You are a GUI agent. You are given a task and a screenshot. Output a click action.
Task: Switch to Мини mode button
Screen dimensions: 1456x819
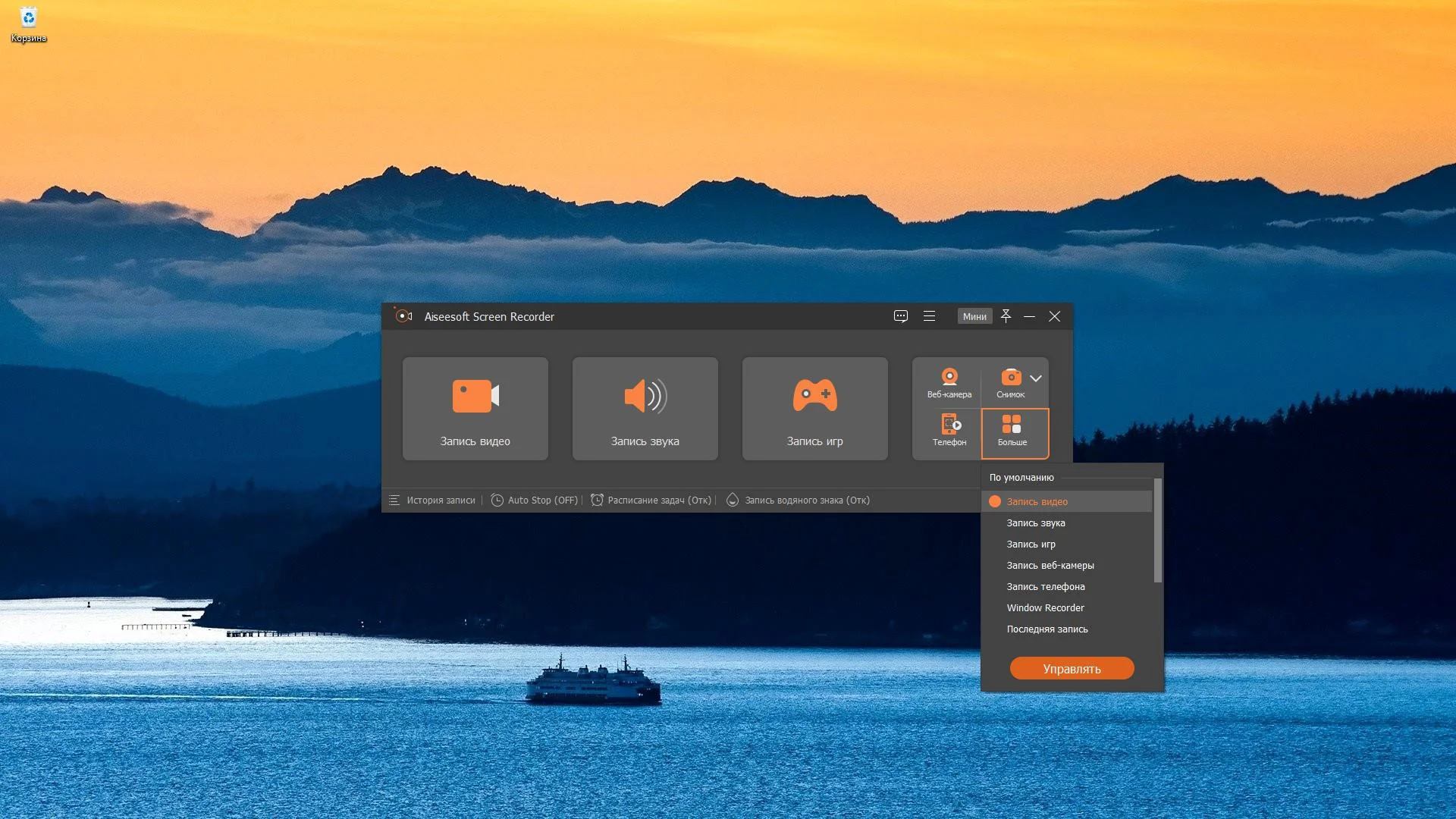pyautogui.click(x=974, y=317)
